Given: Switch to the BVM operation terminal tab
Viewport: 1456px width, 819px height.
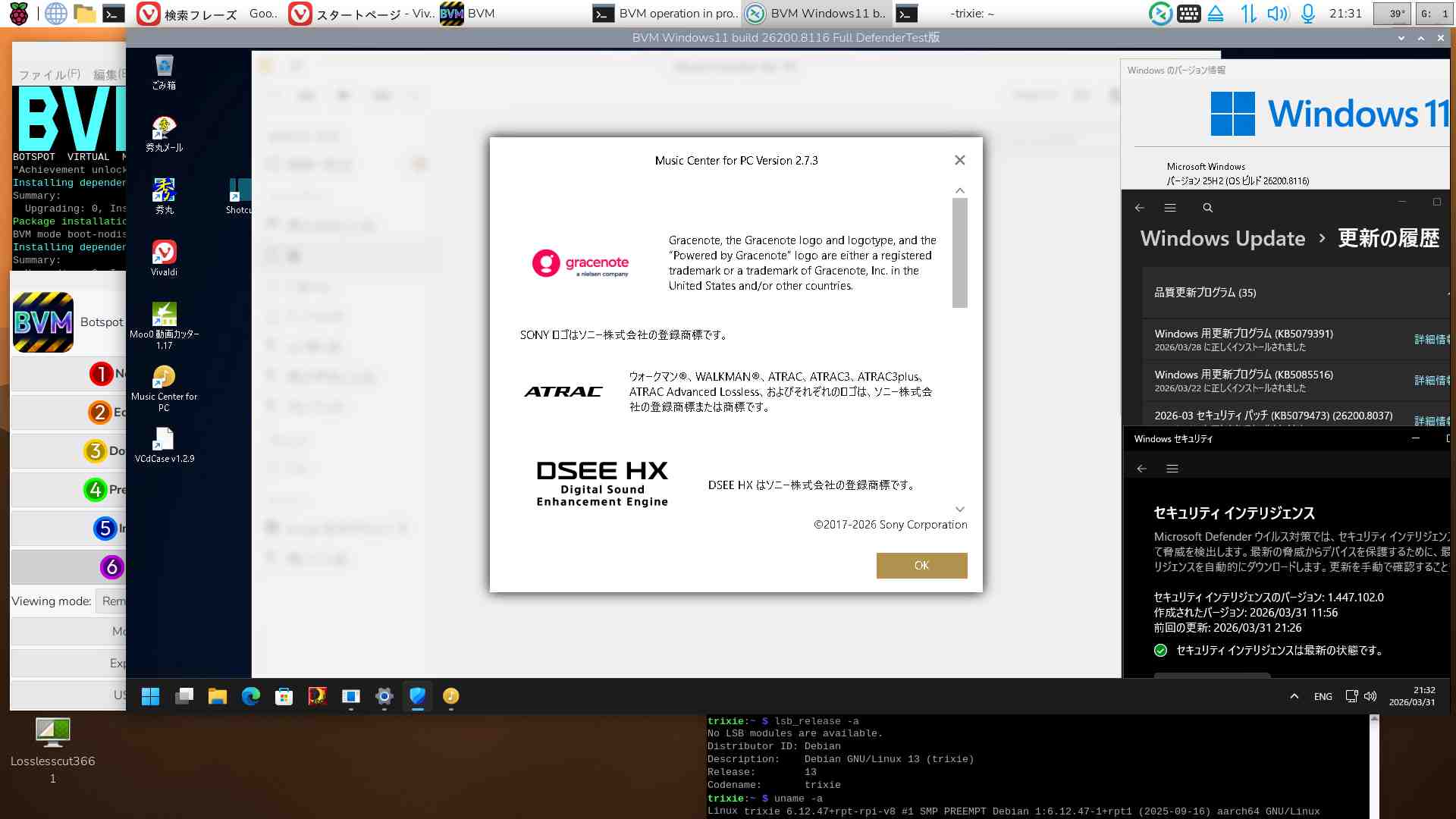Looking at the screenshot, I should point(664,14).
